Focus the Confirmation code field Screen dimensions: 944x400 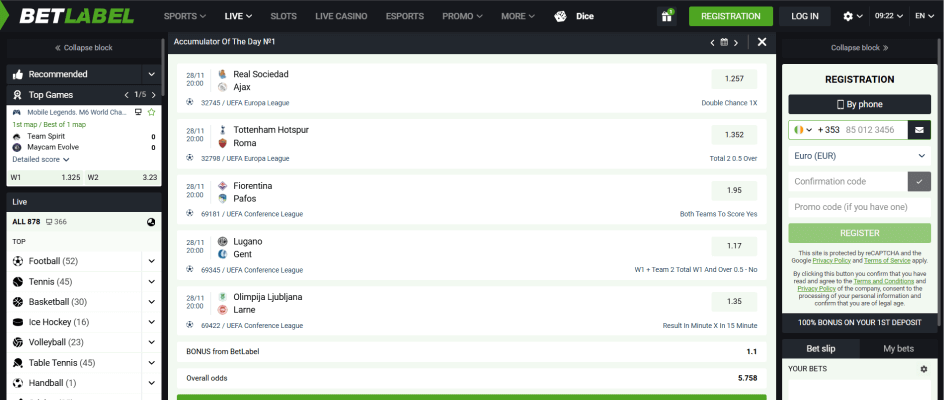click(x=848, y=181)
